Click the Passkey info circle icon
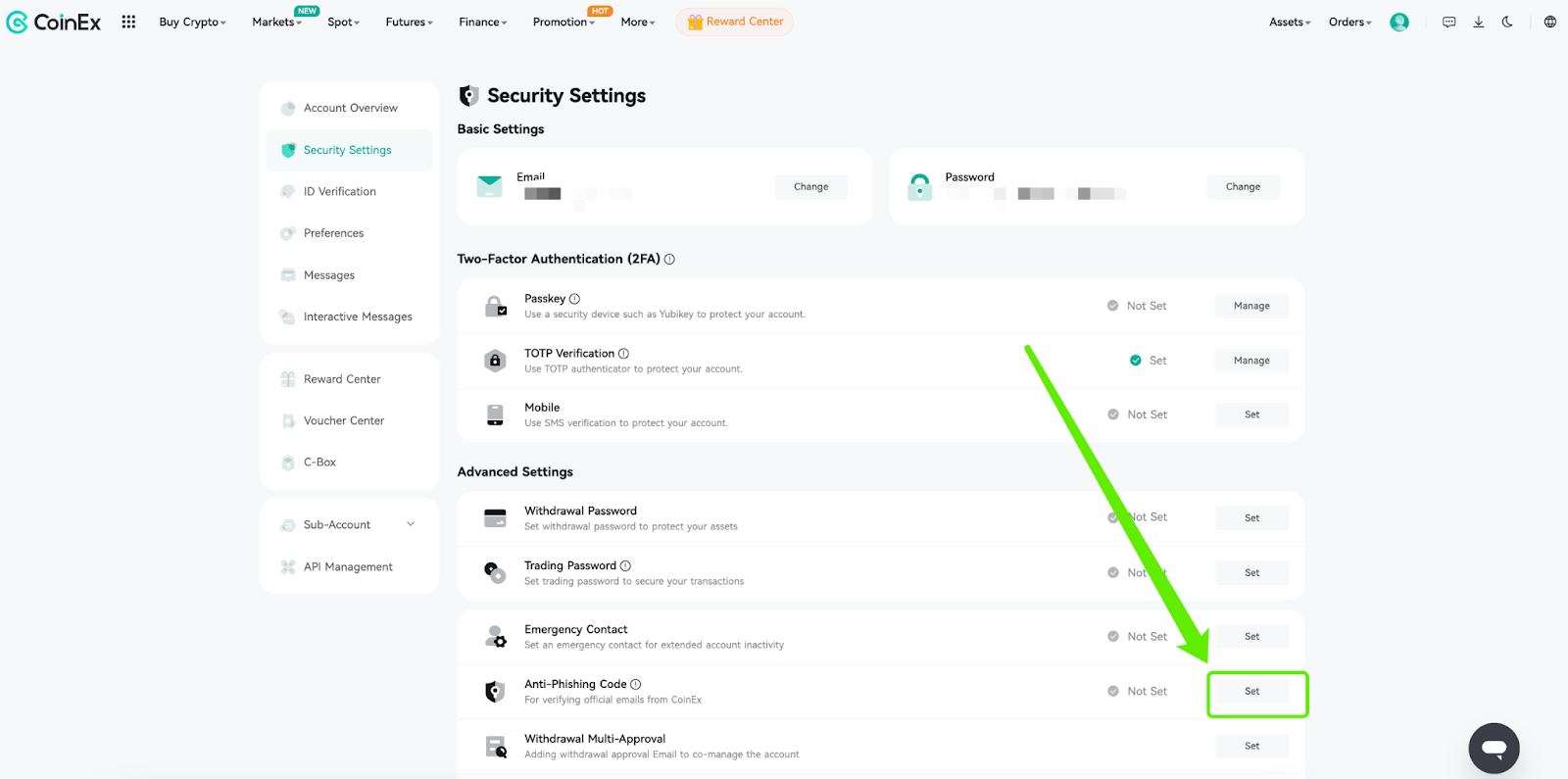Viewport: 1568px width, 779px height. coord(574,299)
